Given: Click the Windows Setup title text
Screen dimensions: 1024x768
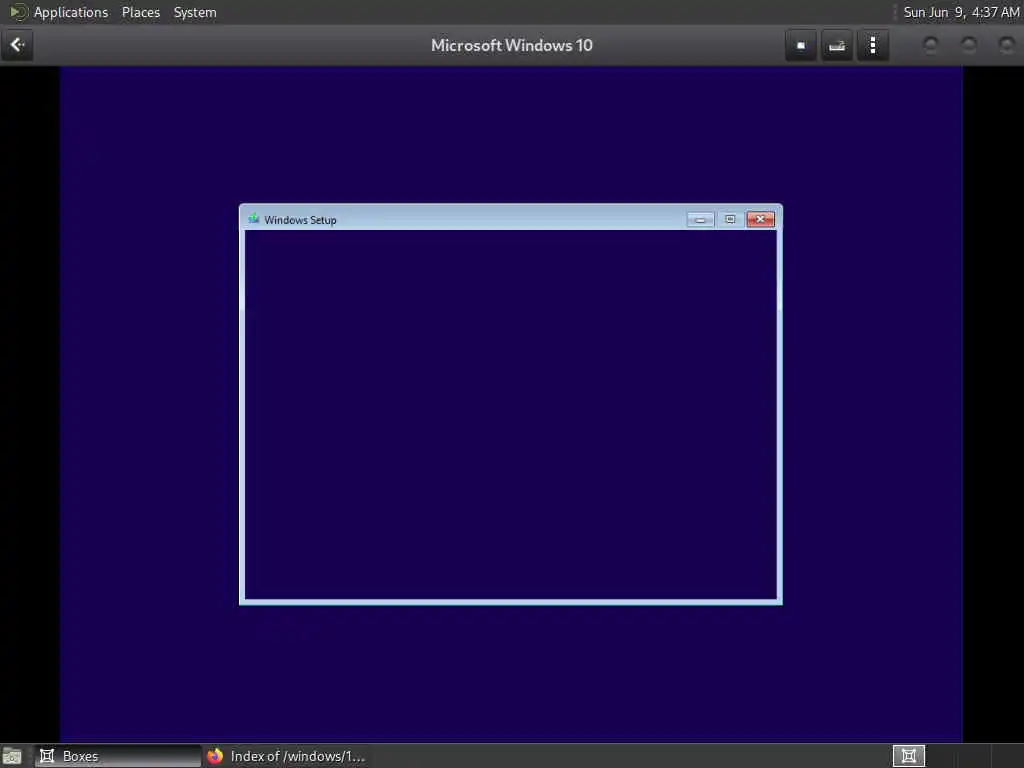Looking at the screenshot, I should (x=300, y=220).
